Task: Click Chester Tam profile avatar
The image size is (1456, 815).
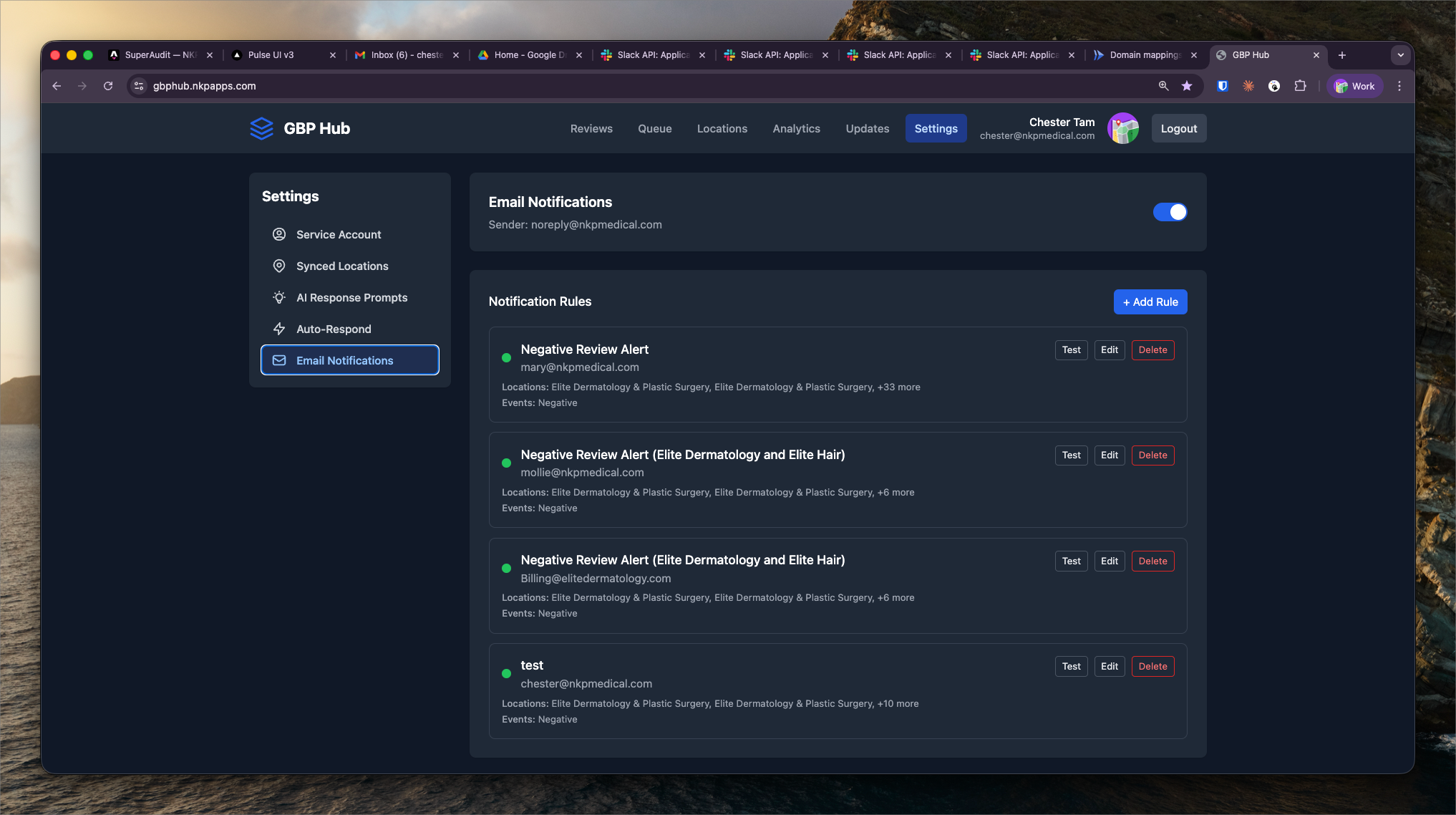Action: point(1122,129)
